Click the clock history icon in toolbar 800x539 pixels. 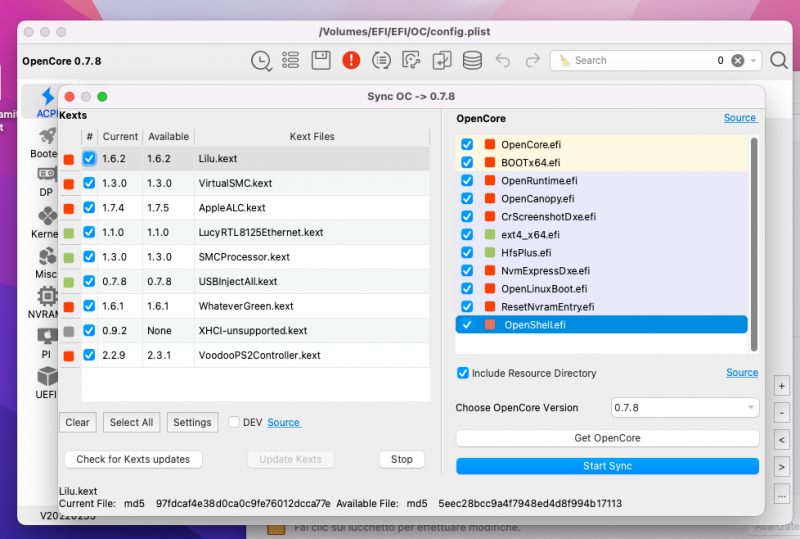click(261, 61)
